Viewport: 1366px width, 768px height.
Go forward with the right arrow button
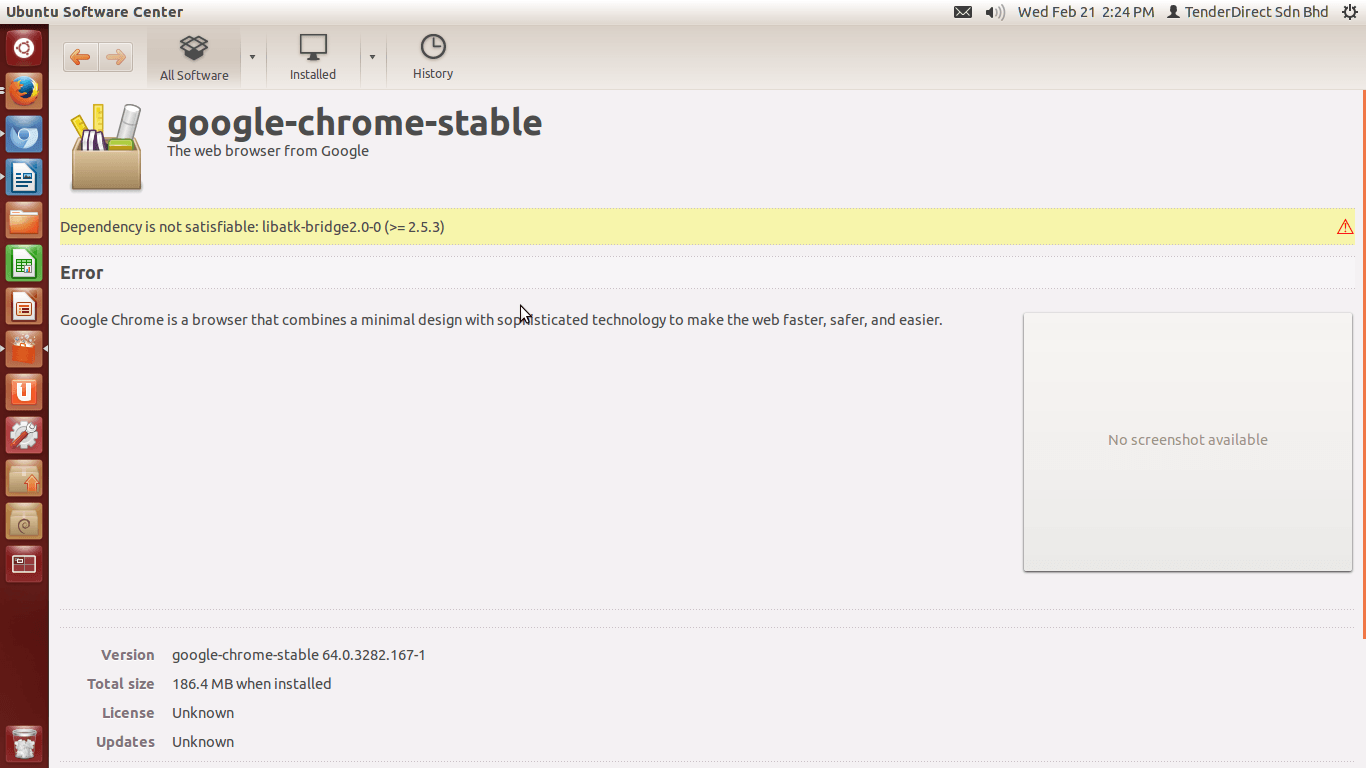pyautogui.click(x=115, y=57)
